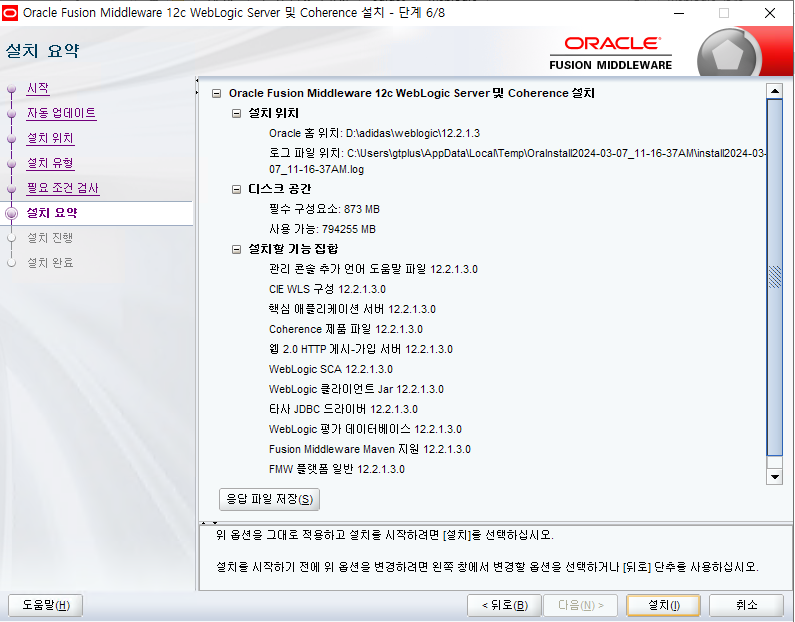
Task: Click the active 설치 요약 step bullet
Action: point(12,213)
